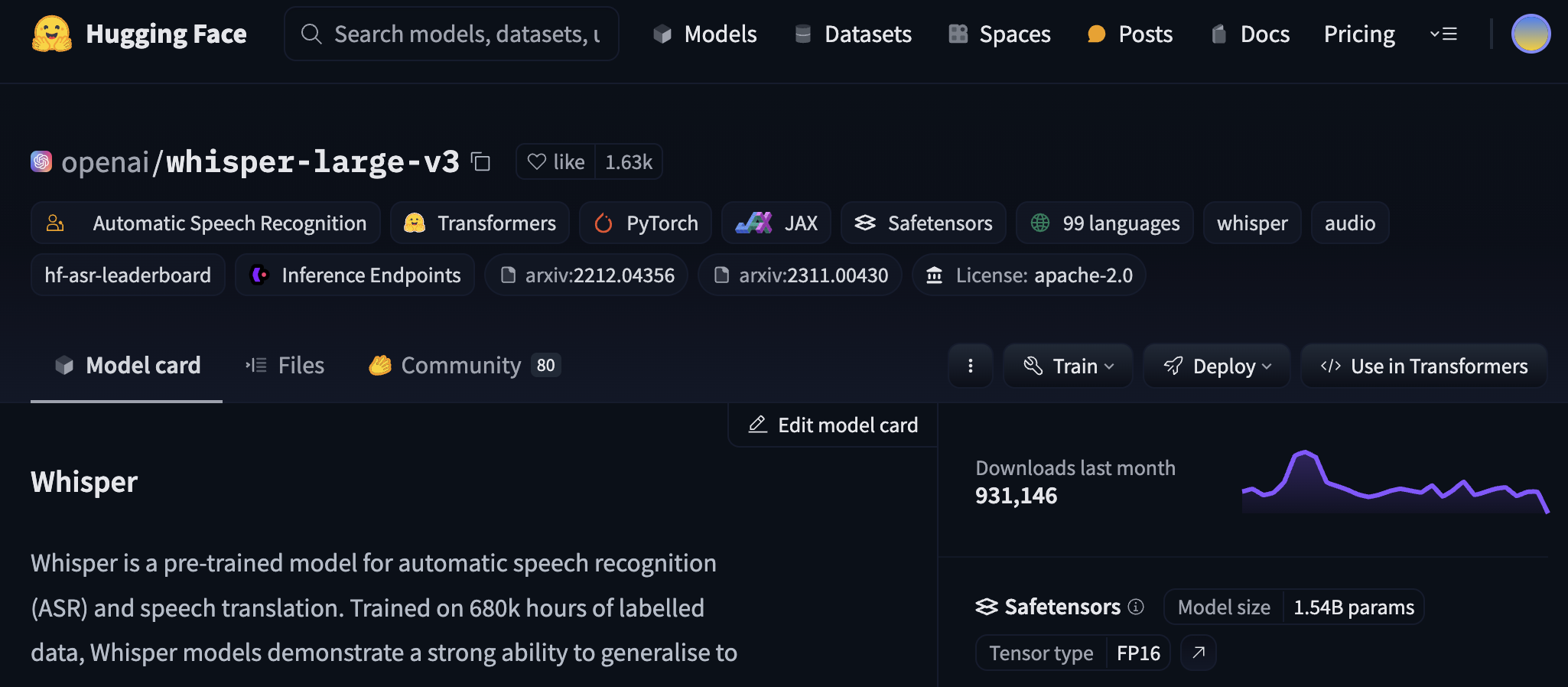Click the 1.54B params value

(1354, 607)
